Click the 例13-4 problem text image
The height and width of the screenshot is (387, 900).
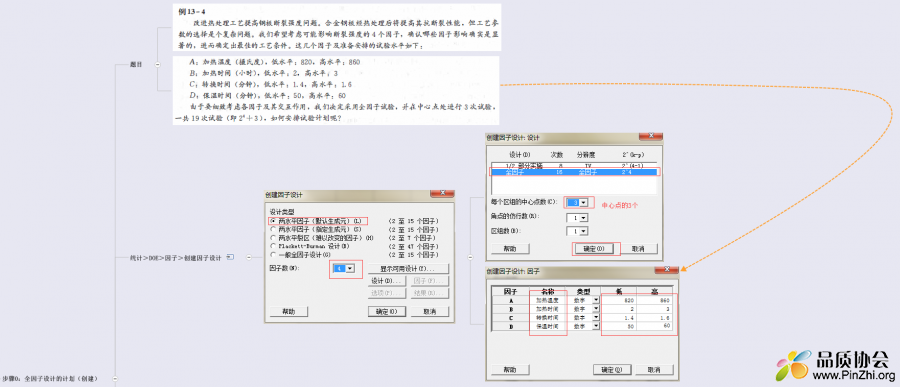coord(337,28)
